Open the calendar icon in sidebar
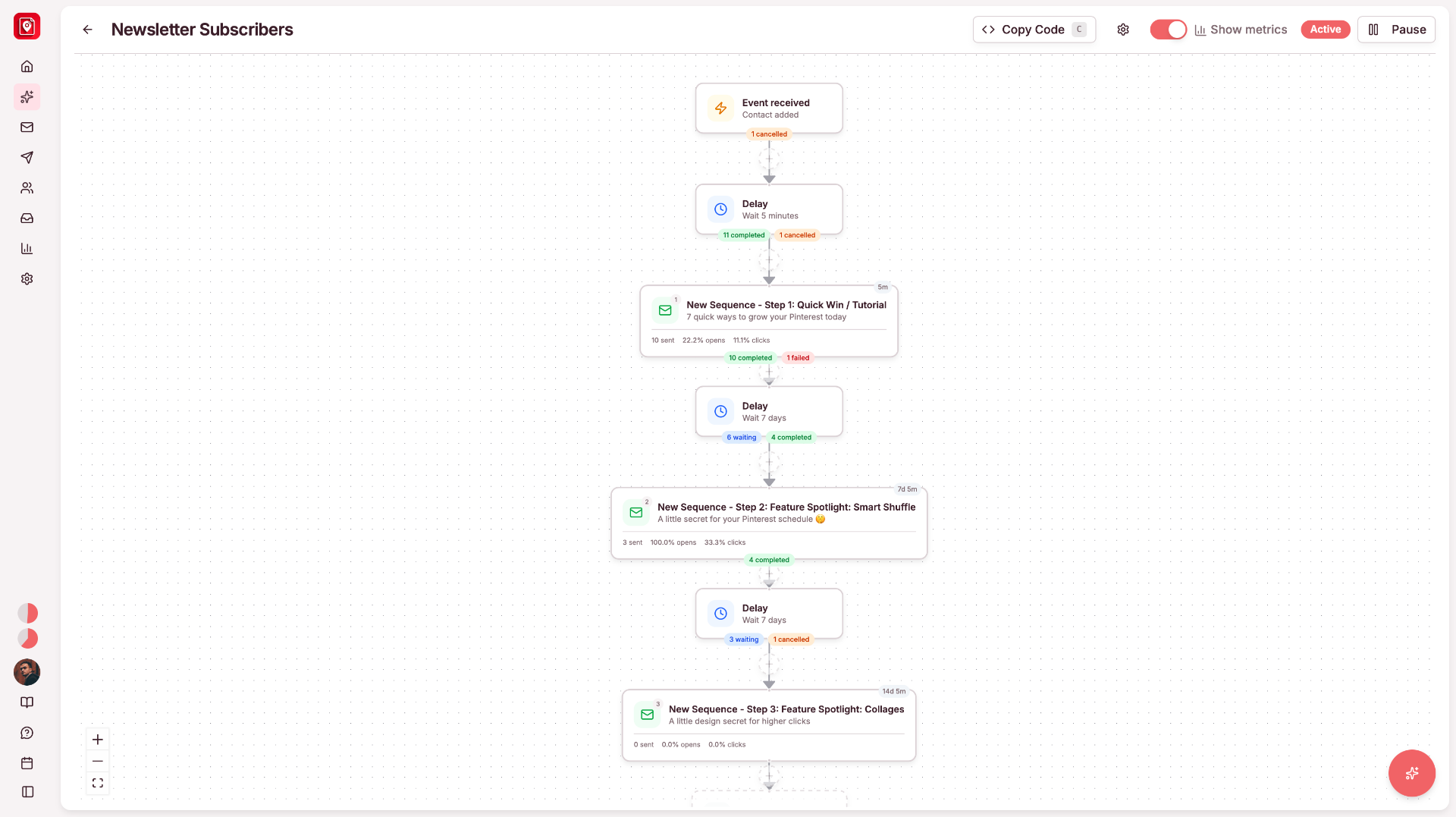 (27, 763)
